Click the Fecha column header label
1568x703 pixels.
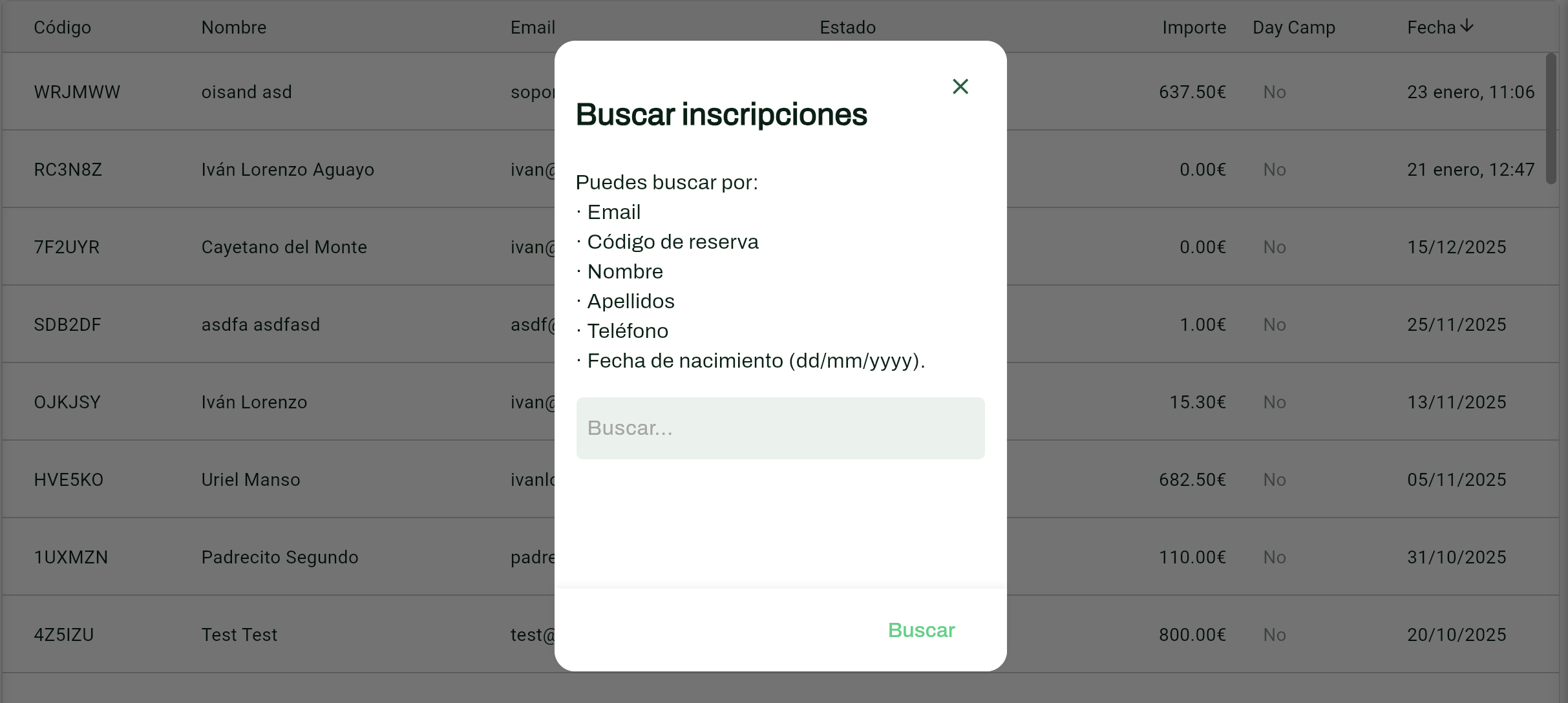1431,27
